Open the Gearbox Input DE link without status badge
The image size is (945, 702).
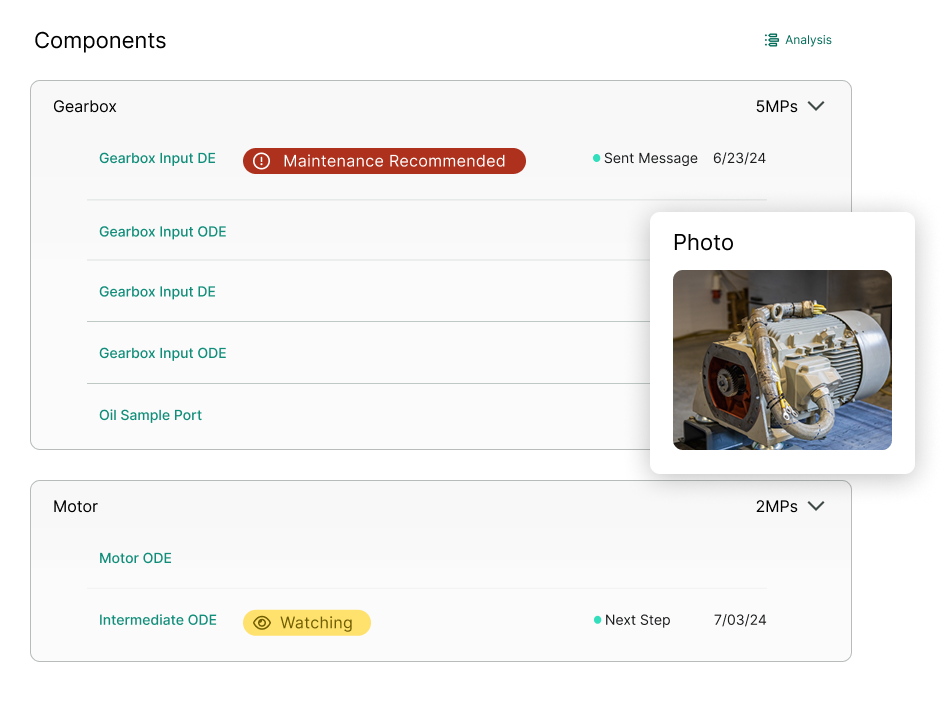tap(157, 292)
